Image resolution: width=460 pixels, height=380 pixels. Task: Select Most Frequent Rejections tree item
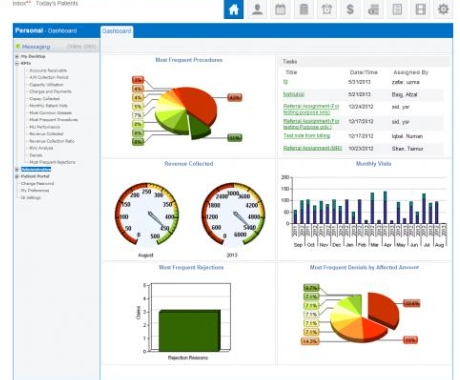point(52,162)
